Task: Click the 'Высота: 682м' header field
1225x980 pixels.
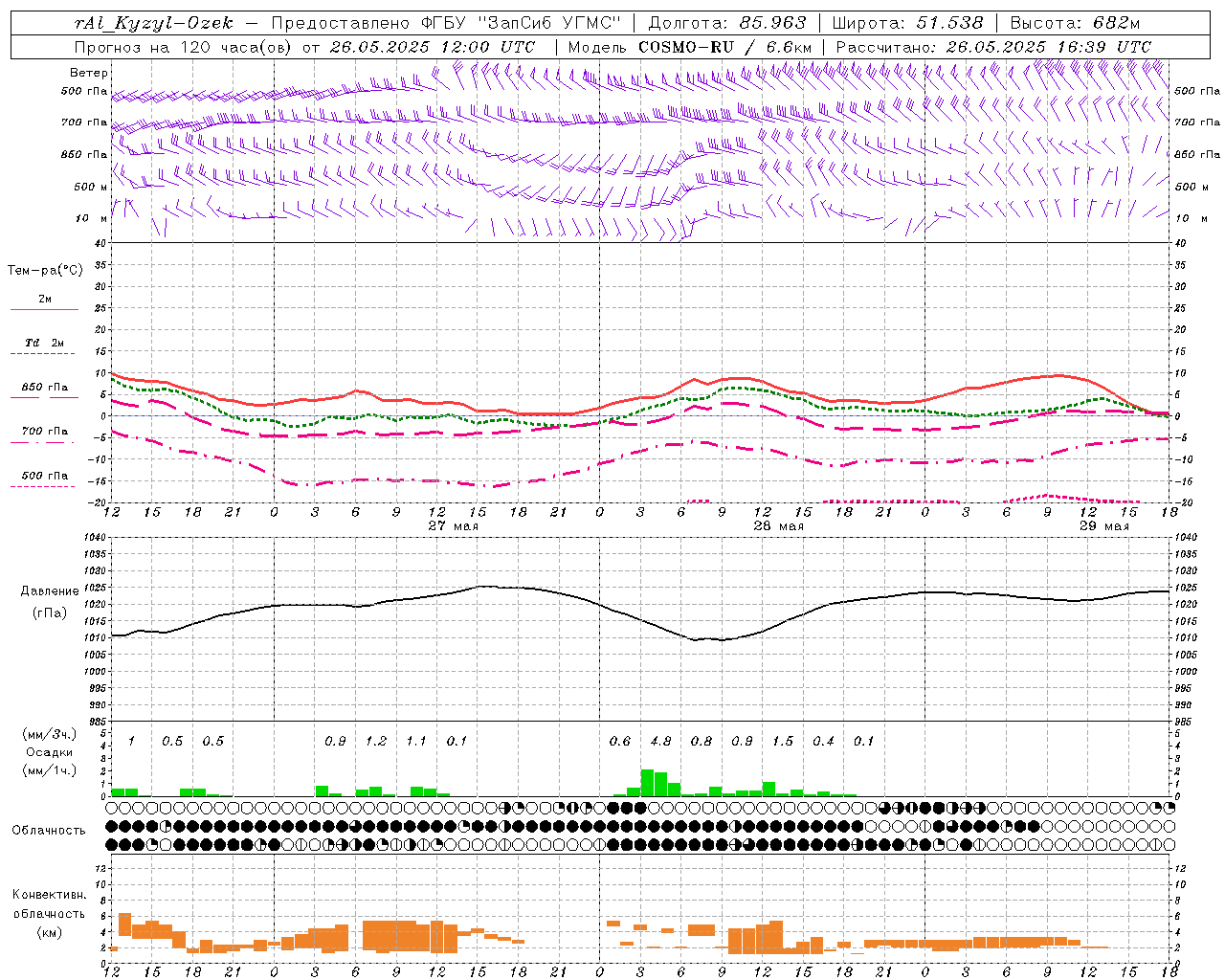Action: (1075, 23)
